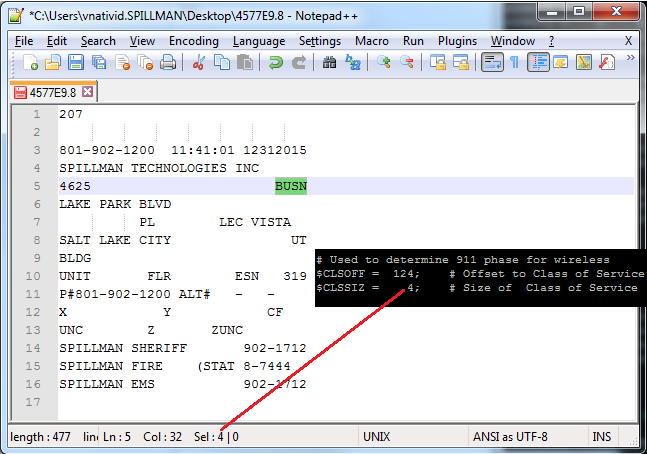Click 'Col : 32' in status bar
647x454 pixels.
[163, 437]
